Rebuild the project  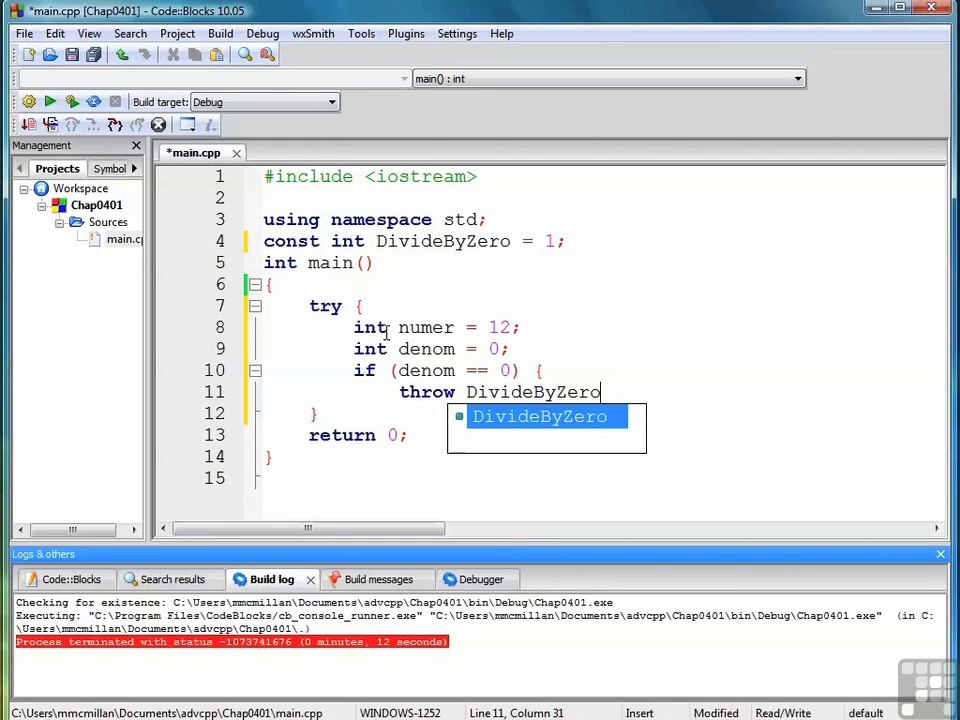click(x=94, y=102)
